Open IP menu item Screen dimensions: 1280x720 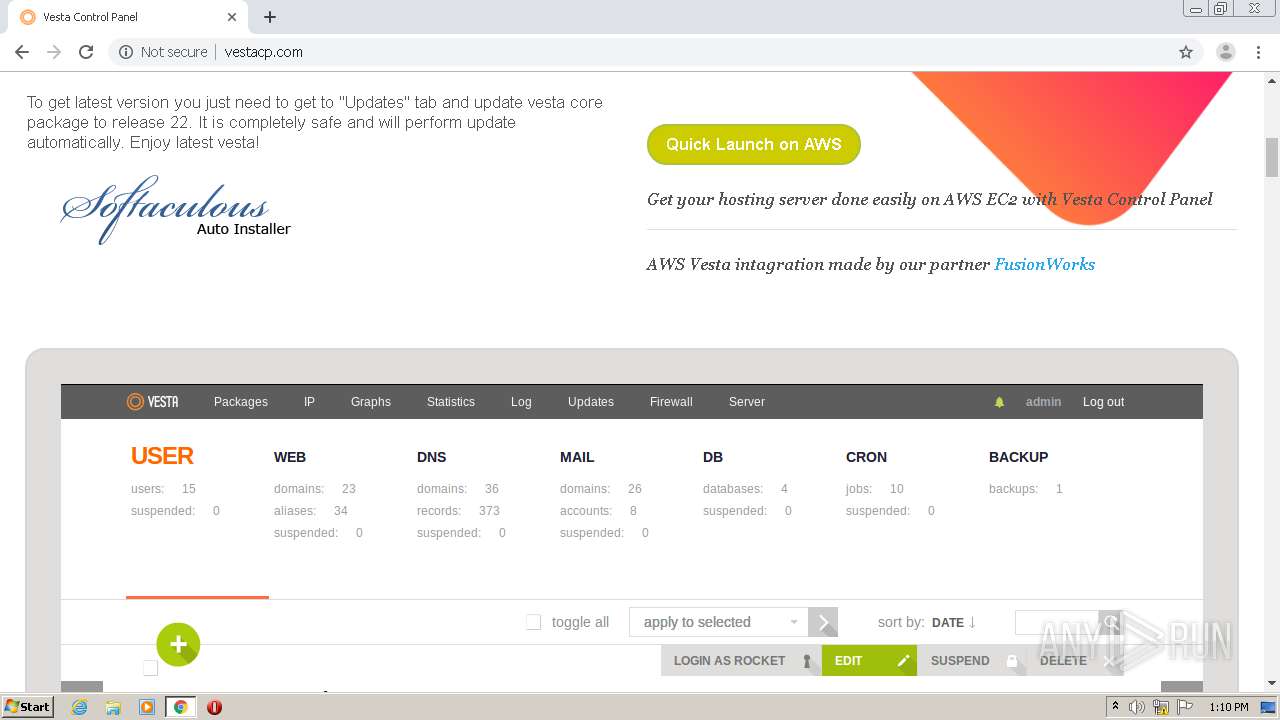[309, 402]
